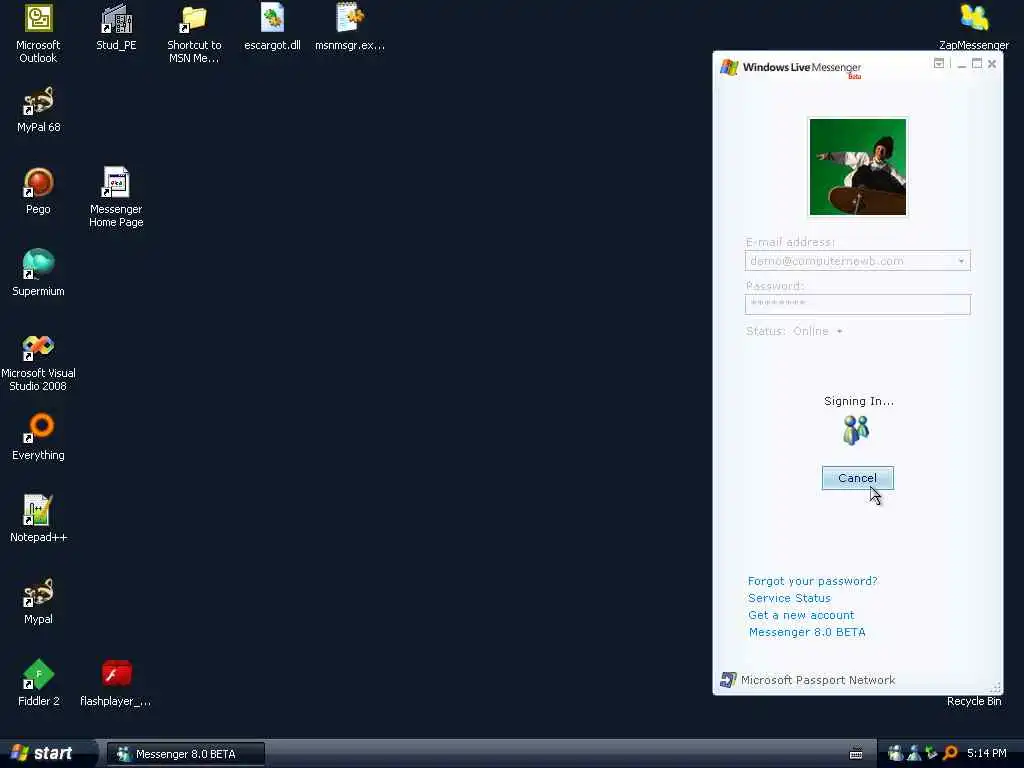Maximize the Messenger window
The width and height of the screenshot is (1024, 768).
977,63
